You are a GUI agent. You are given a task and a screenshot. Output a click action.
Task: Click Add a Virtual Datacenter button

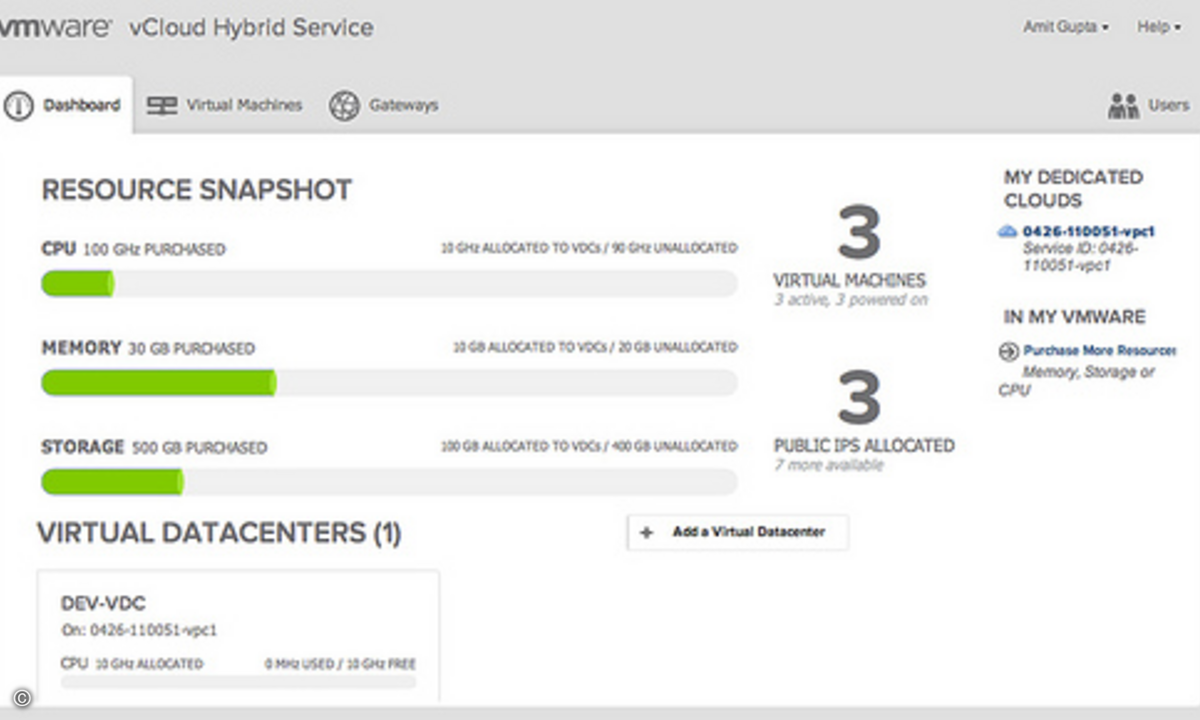(x=738, y=533)
